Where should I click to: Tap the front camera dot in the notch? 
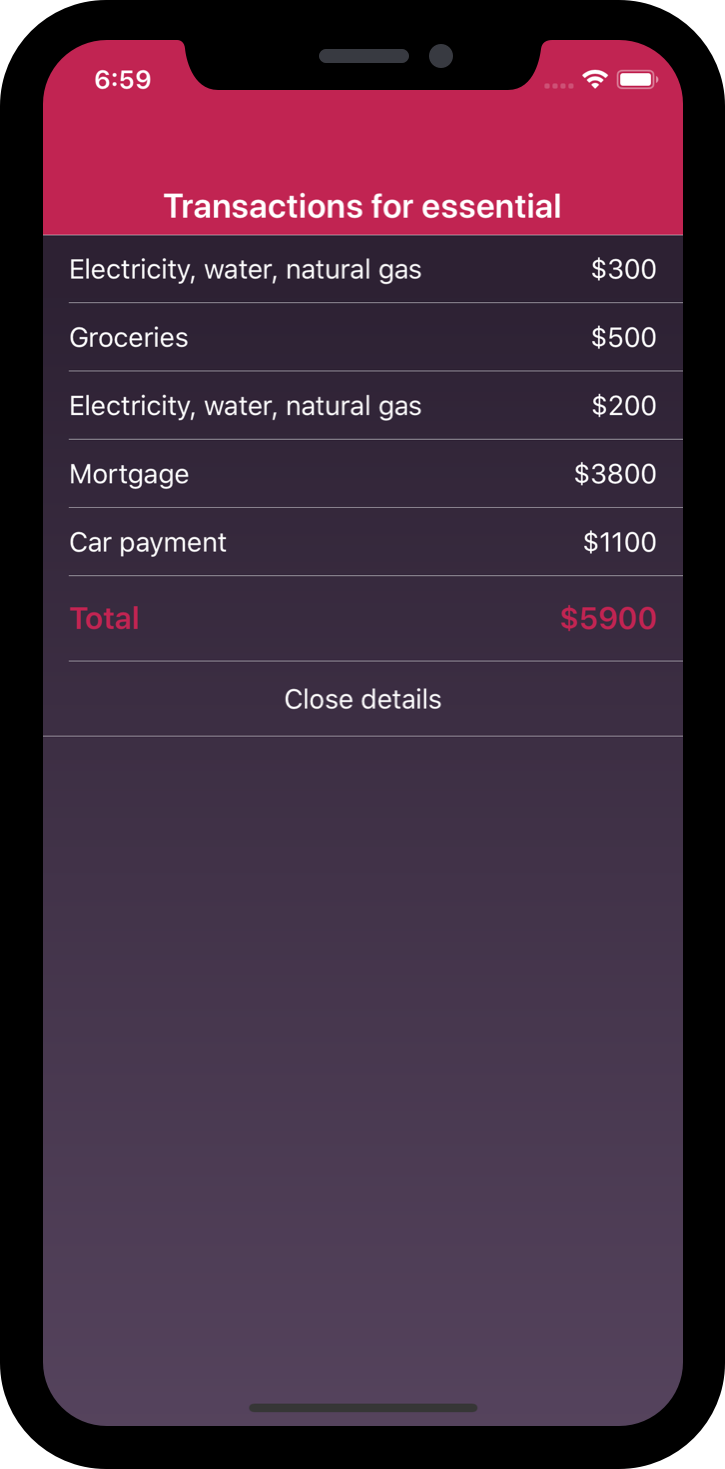(x=441, y=56)
